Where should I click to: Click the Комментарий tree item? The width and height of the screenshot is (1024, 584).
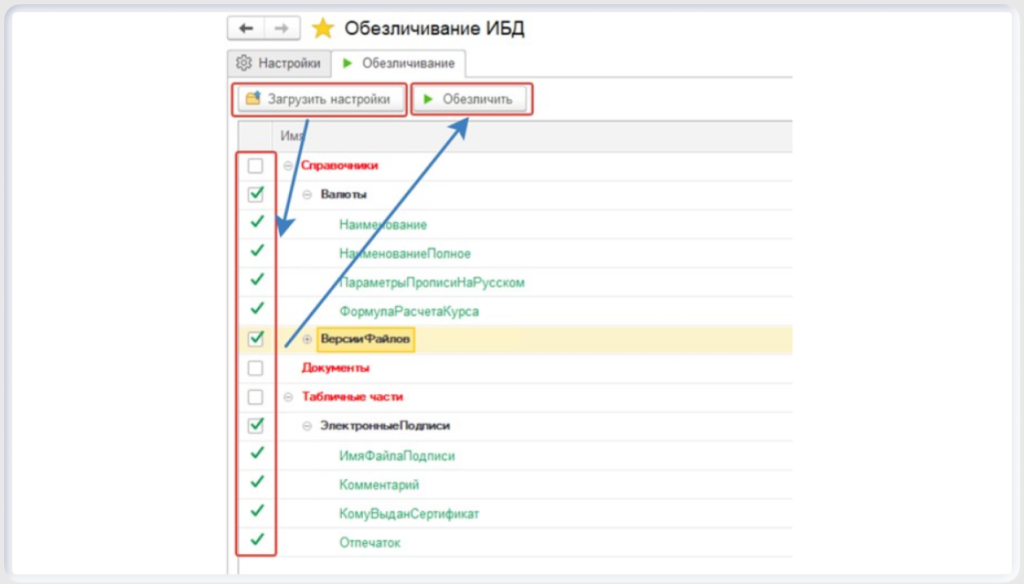(378, 485)
